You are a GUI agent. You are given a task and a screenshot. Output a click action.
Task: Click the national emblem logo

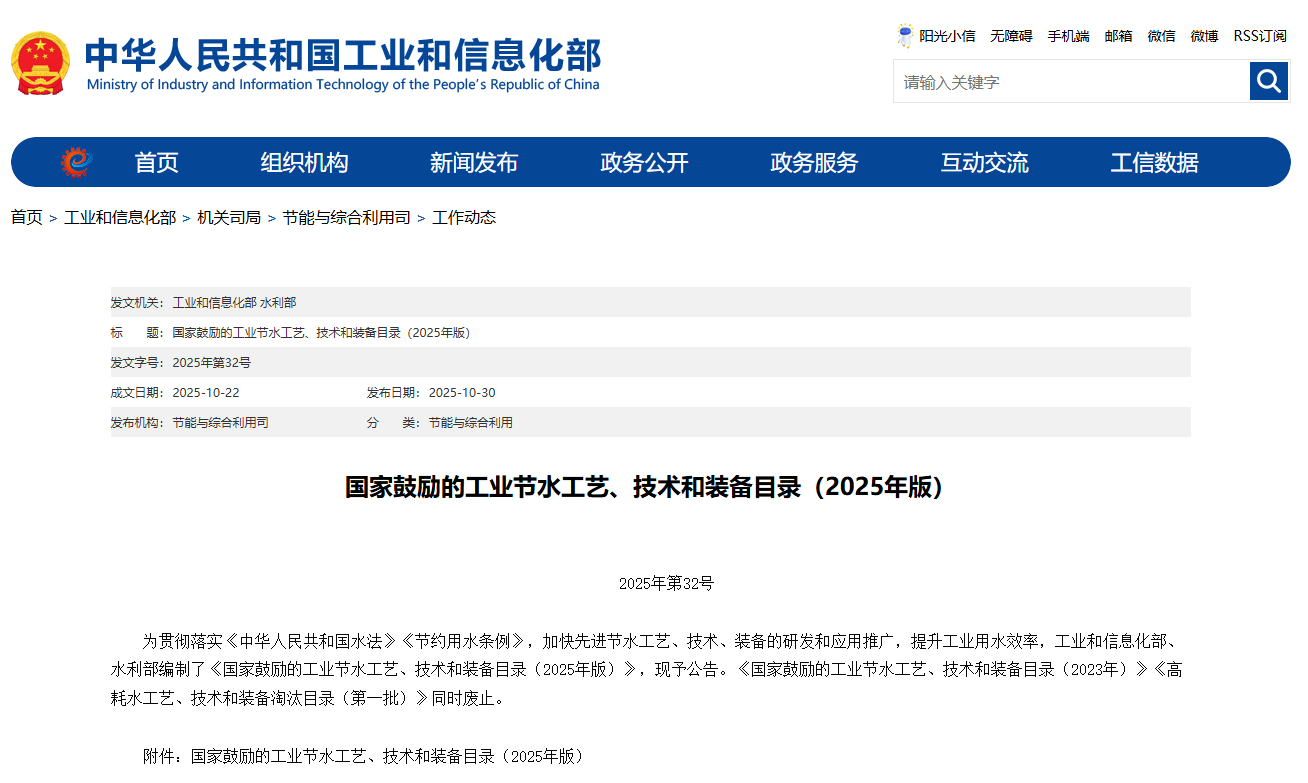pyautogui.click(x=40, y=63)
